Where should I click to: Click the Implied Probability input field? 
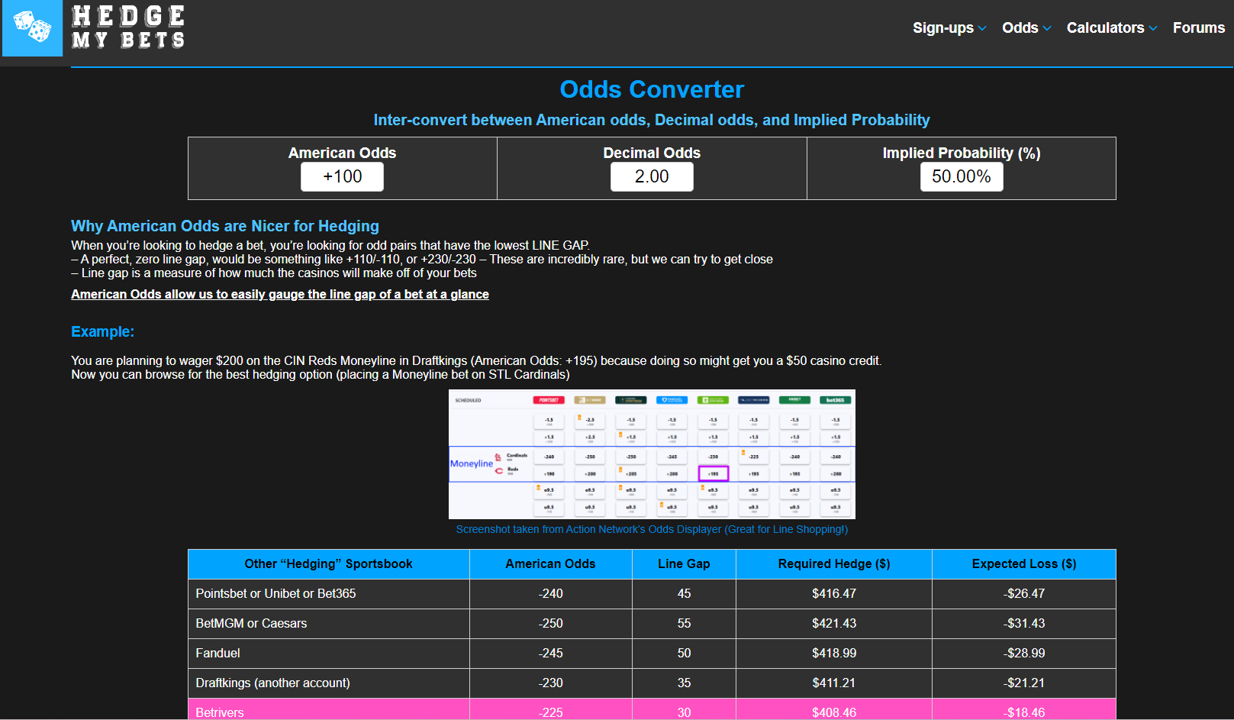961,176
